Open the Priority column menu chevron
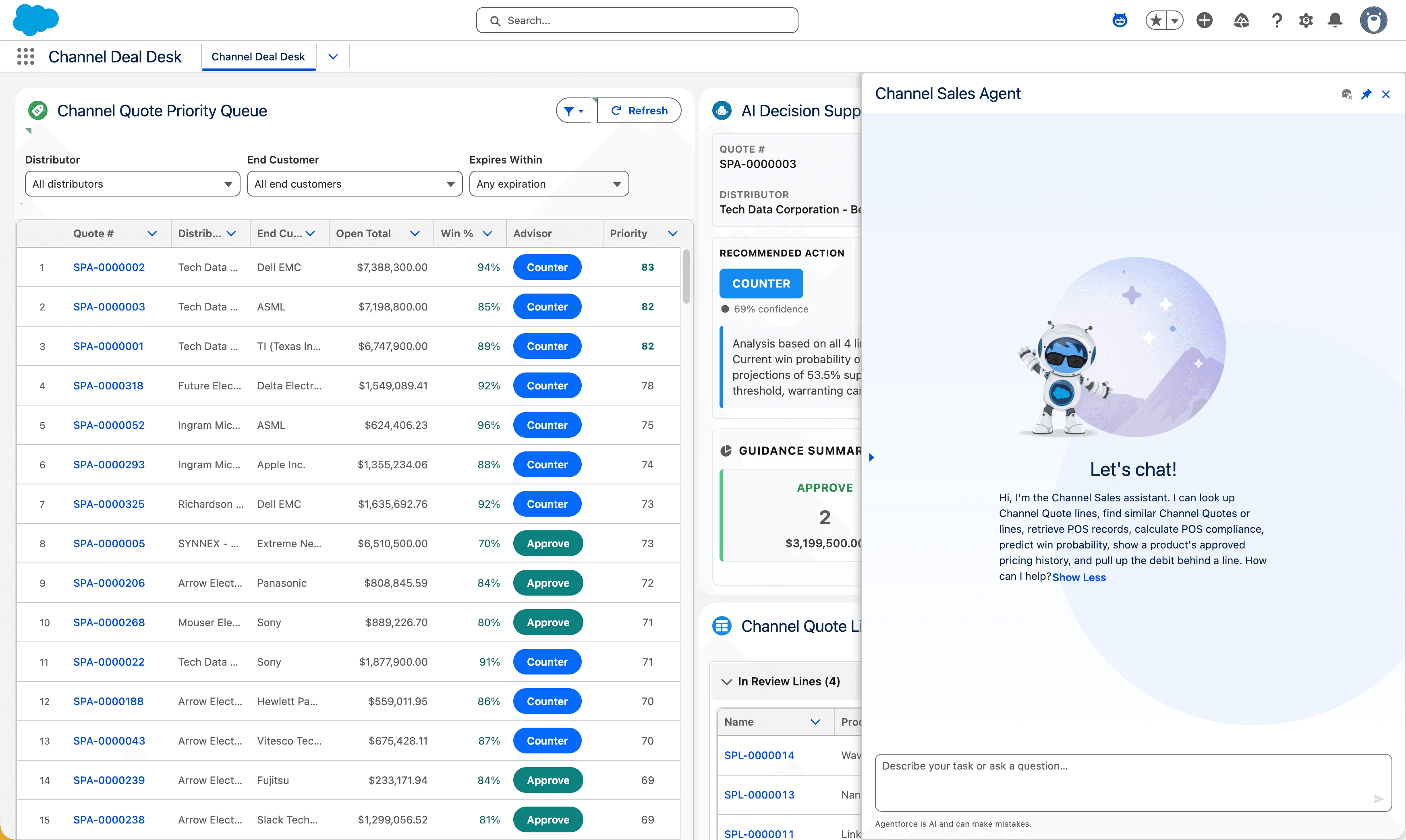1406x840 pixels. [x=673, y=233]
